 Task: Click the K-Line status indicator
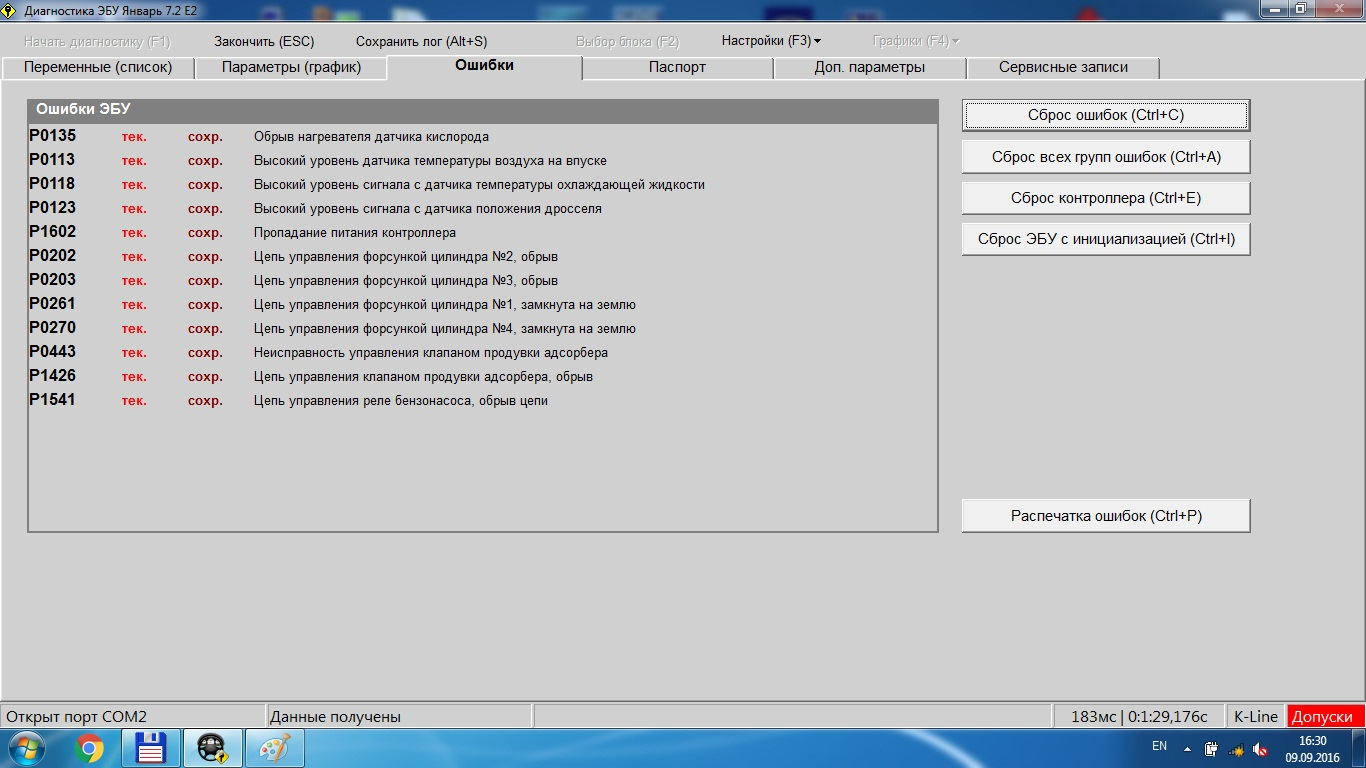click(1256, 716)
